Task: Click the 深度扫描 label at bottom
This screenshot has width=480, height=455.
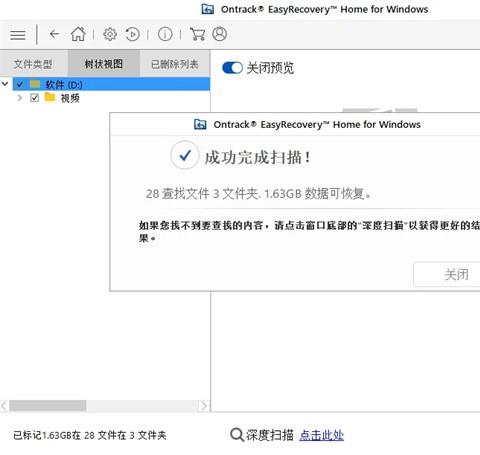Action: pyautogui.click(x=270, y=435)
